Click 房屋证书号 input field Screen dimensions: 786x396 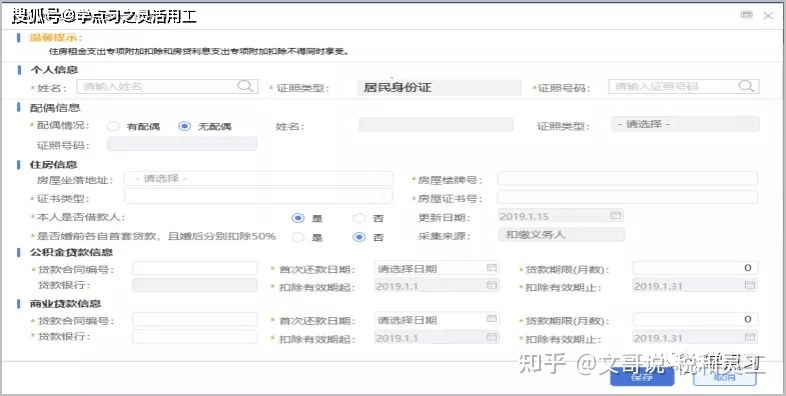627,197
